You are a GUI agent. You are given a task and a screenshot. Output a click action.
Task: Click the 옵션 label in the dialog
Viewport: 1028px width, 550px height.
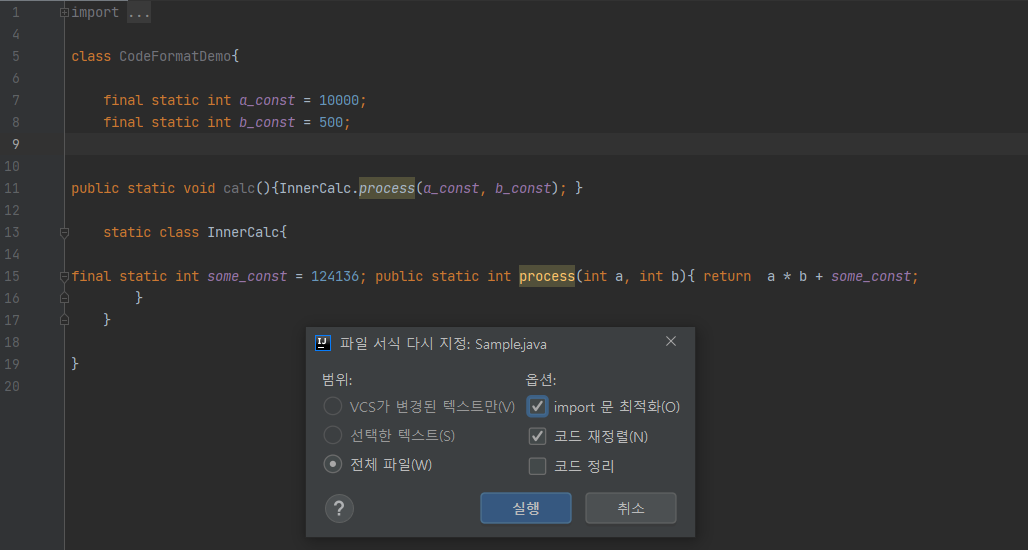coord(541,380)
